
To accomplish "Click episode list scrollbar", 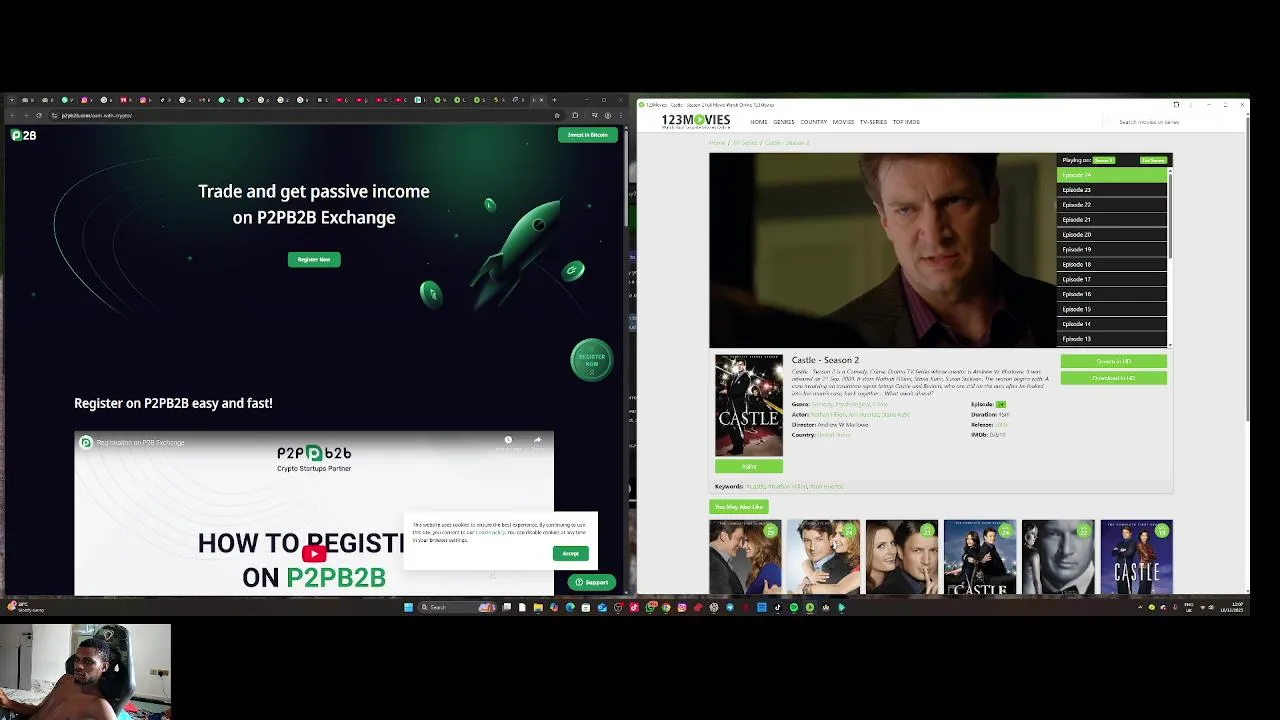I will click(1169, 215).
